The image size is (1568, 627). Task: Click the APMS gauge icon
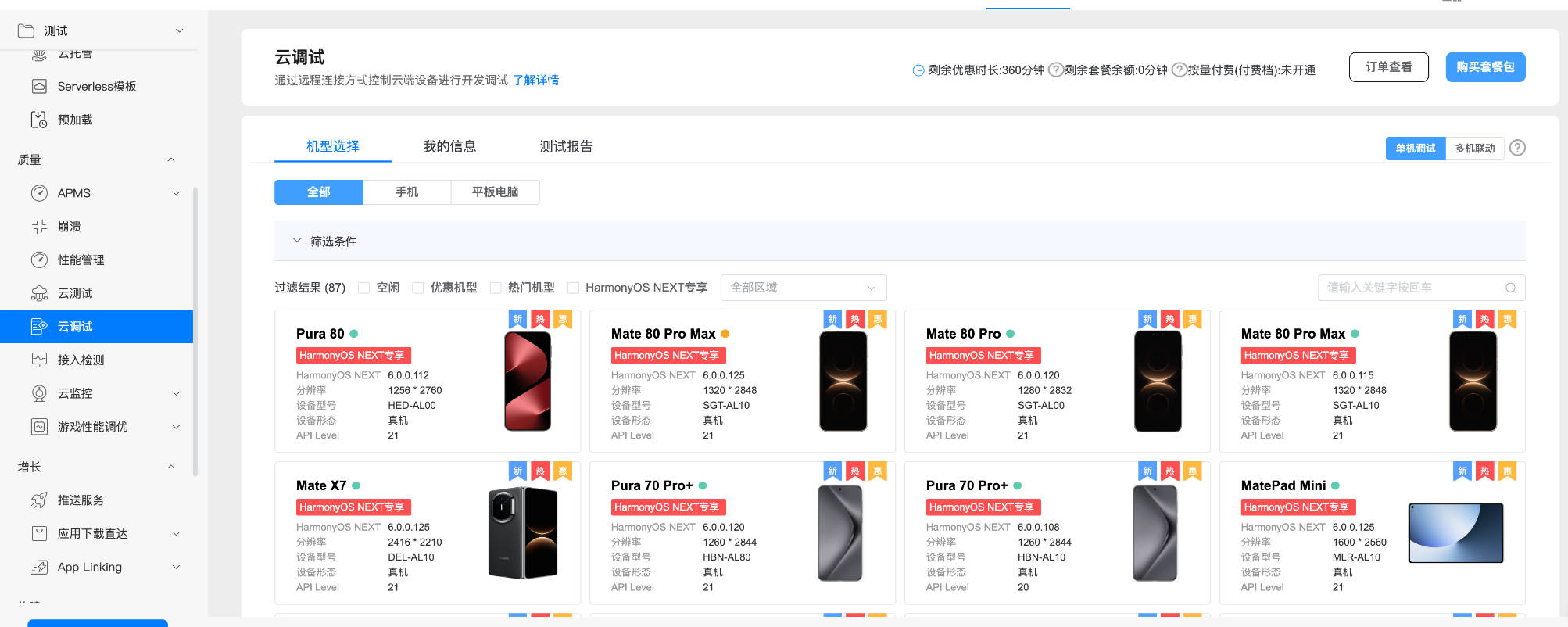[39, 193]
